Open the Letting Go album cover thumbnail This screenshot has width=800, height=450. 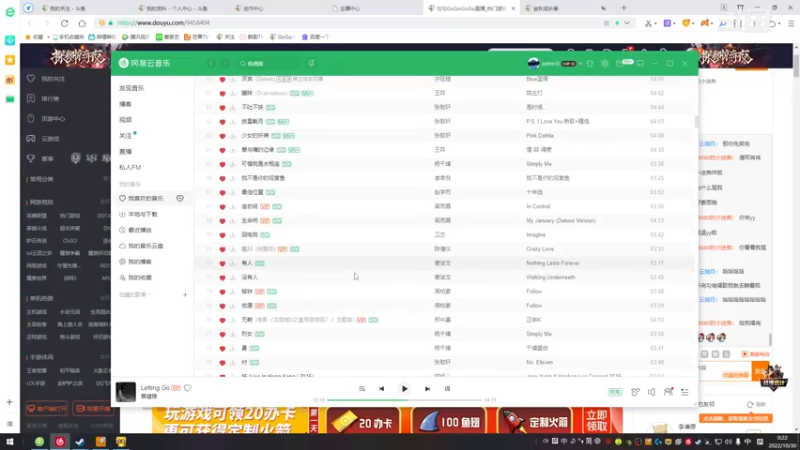(x=126, y=392)
